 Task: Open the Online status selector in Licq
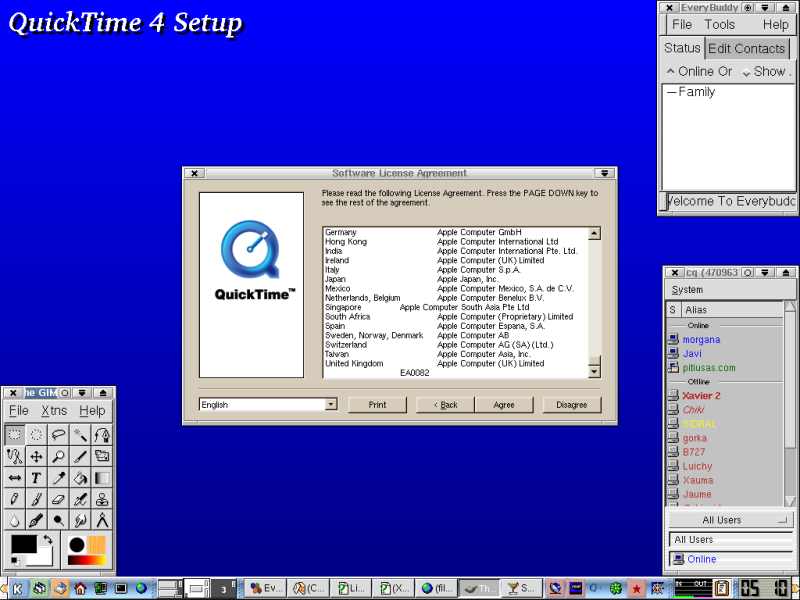tap(731, 559)
